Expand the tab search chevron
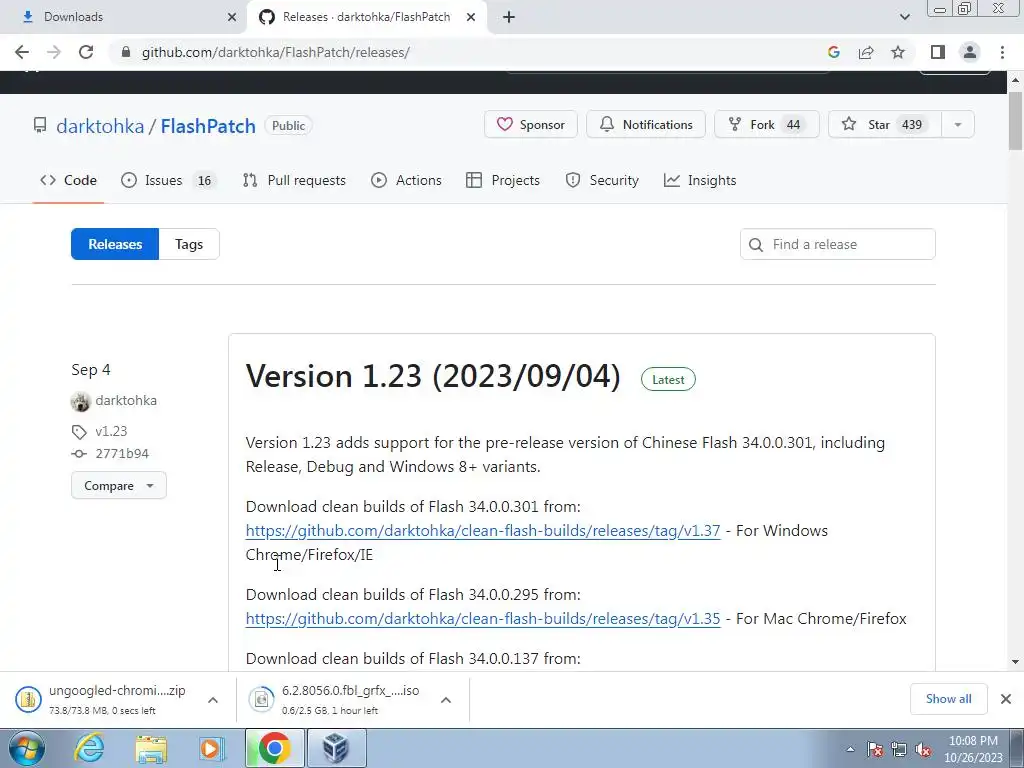Viewport: 1024px width, 768px height. click(x=904, y=17)
